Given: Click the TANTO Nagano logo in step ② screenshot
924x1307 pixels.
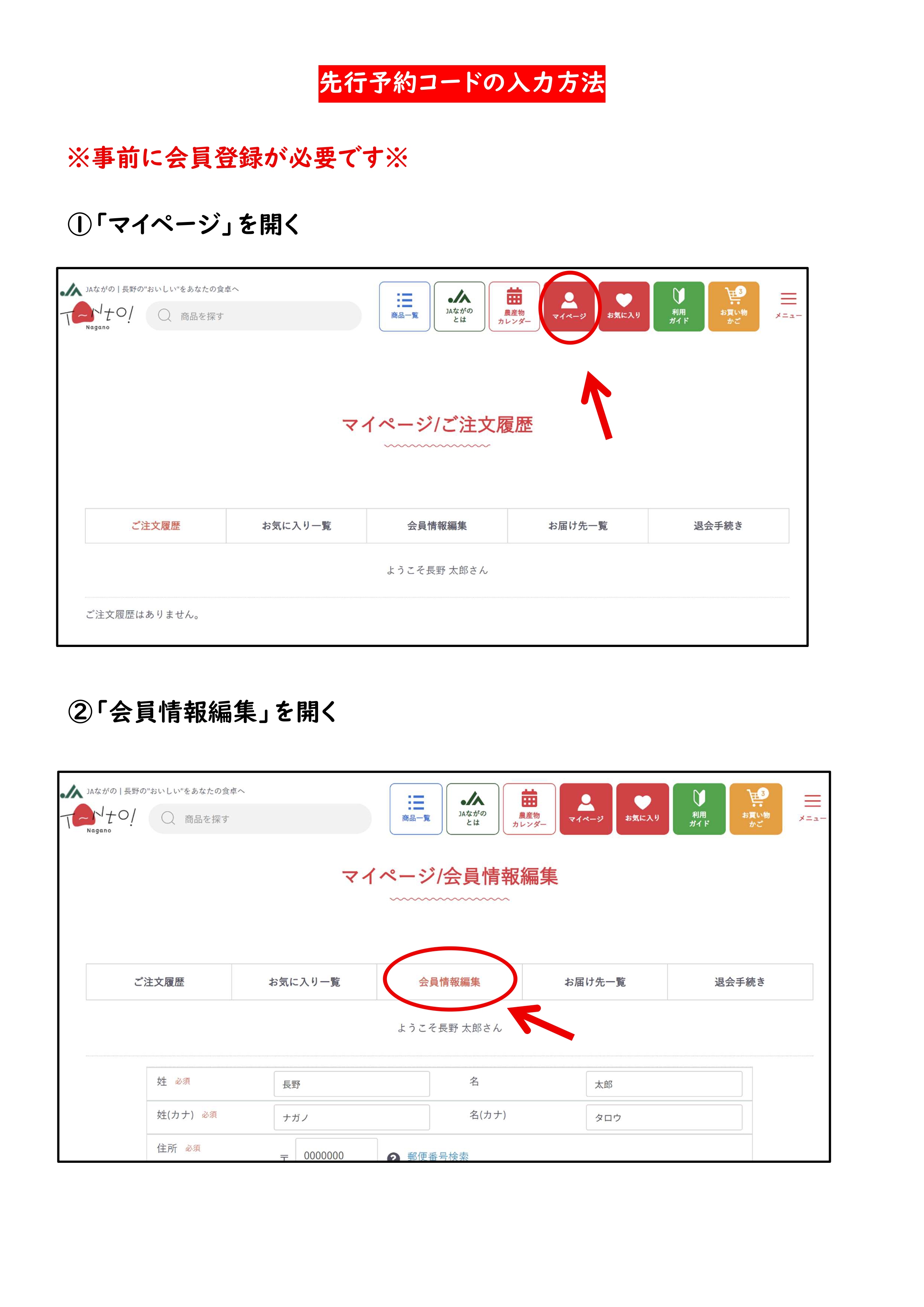Looking at the screenshot, I should 98,817.
